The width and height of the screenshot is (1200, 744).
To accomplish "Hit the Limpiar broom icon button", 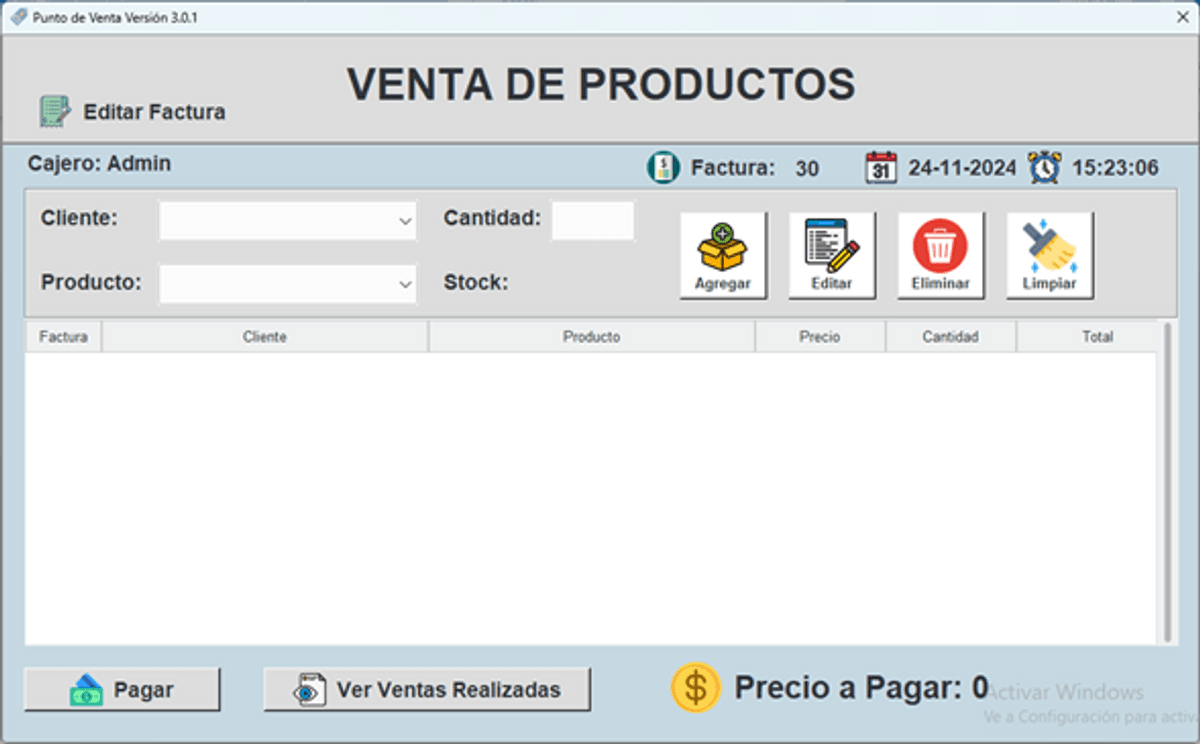I will click(1049, 255).
